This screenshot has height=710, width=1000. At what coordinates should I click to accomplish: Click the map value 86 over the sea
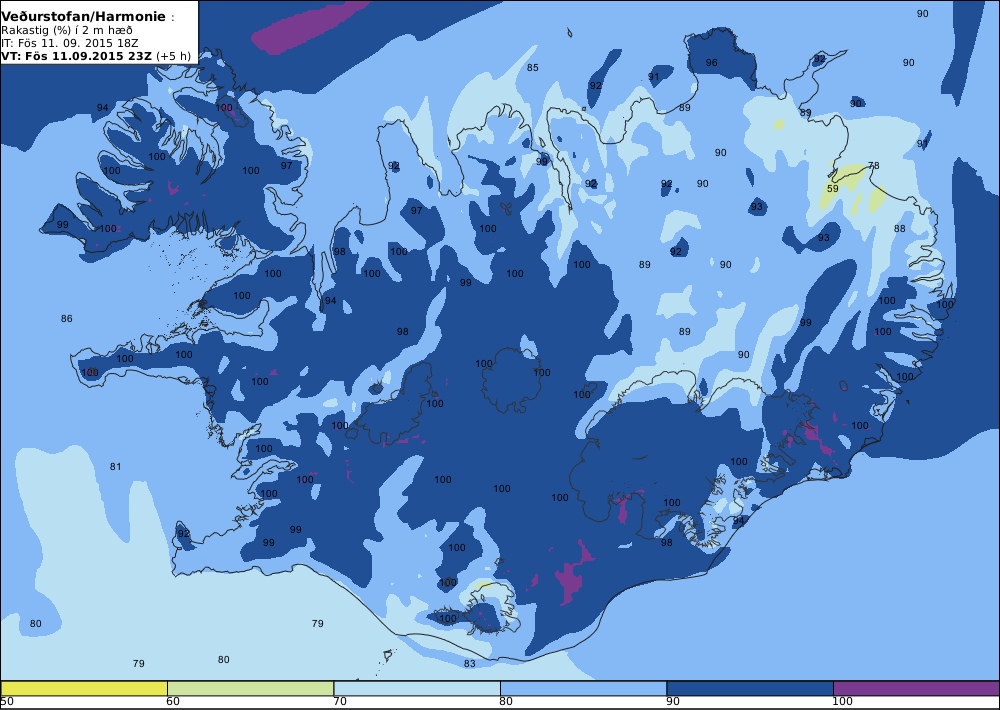(66, 318)
